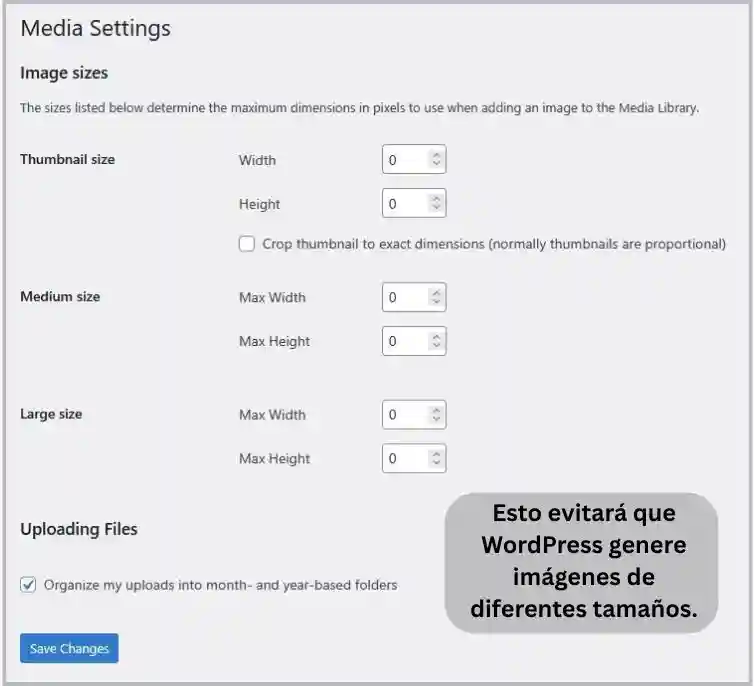Click the Large size row label
The image size is (755, 686).
click(51, 414)
